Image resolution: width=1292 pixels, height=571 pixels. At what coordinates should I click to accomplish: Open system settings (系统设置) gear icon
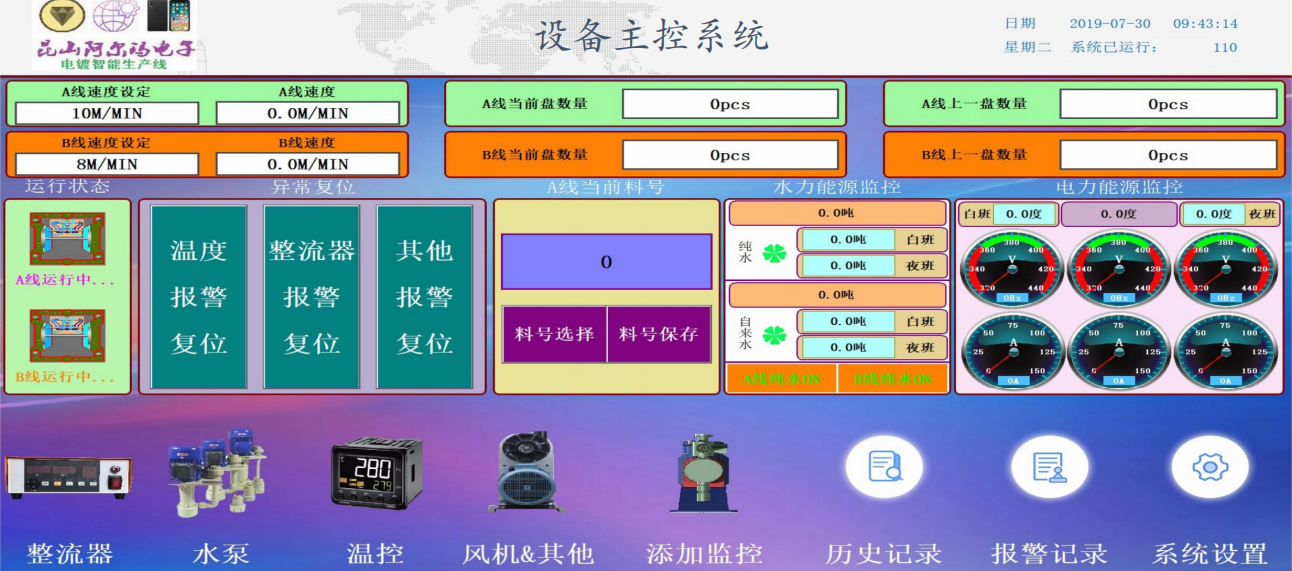1209,467
